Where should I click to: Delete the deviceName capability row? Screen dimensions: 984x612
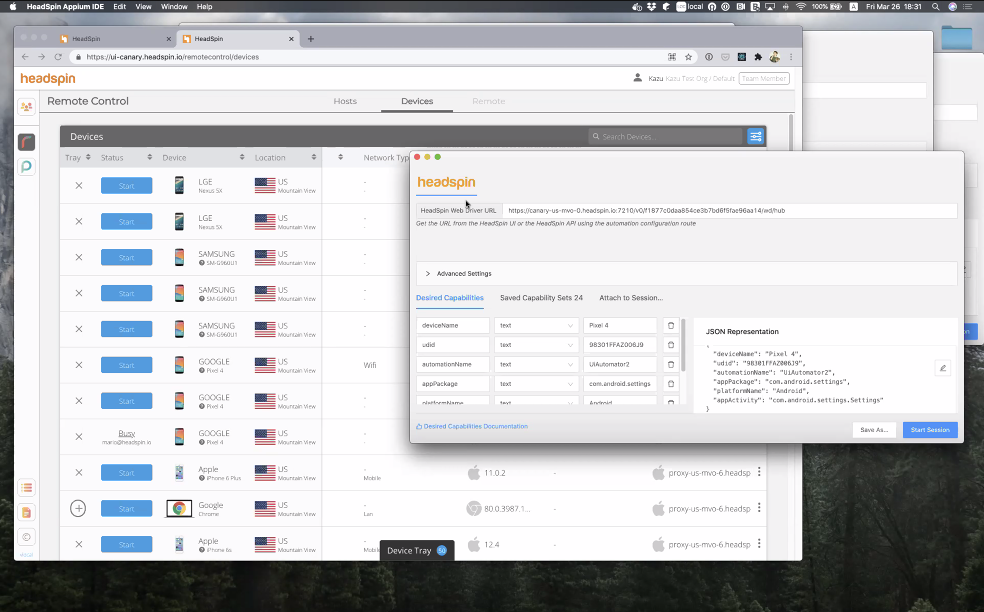pos(671,325)
